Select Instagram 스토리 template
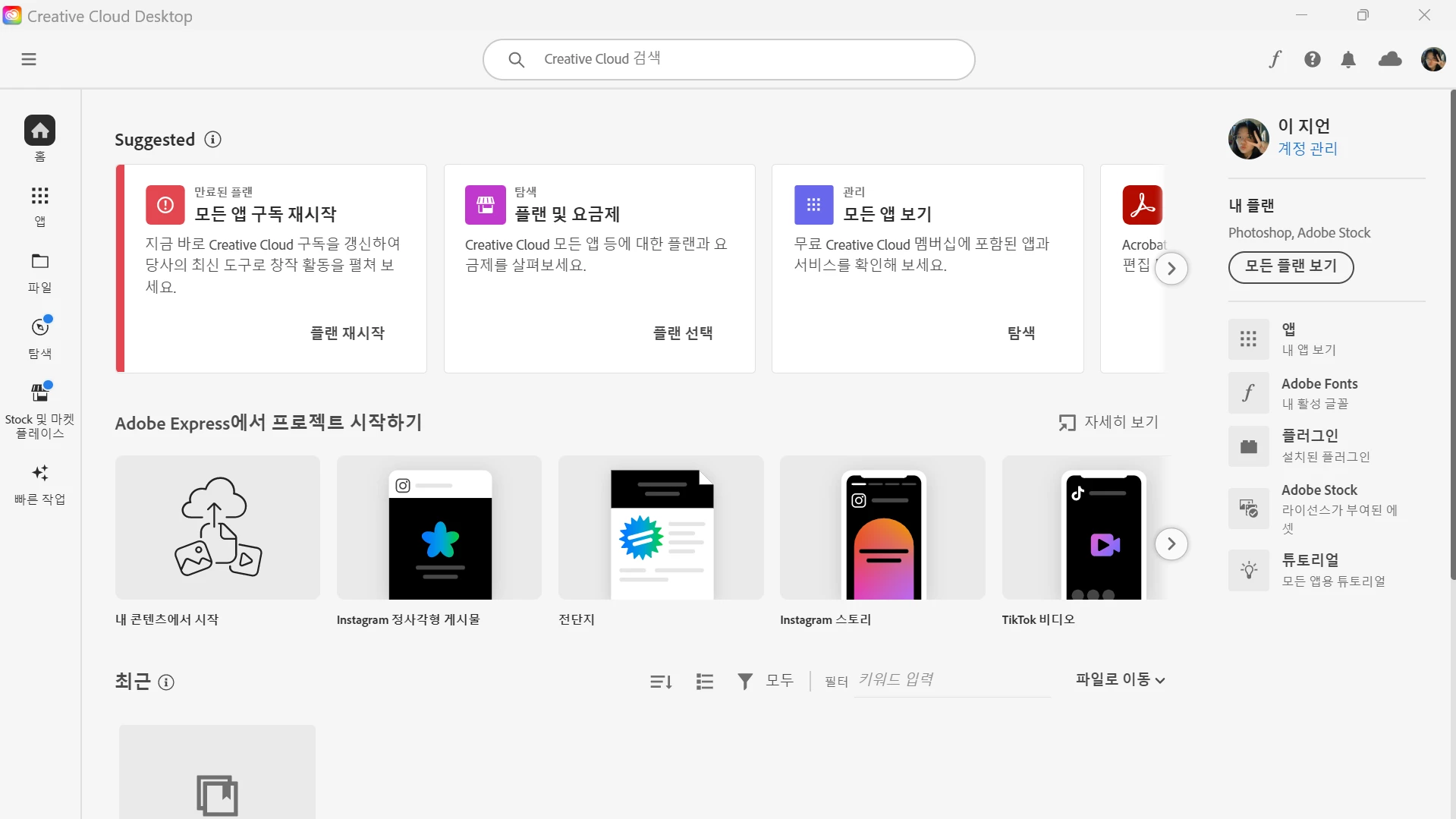Image resolution: width=1456 pixels, height=819 pixels. (882, 527)
